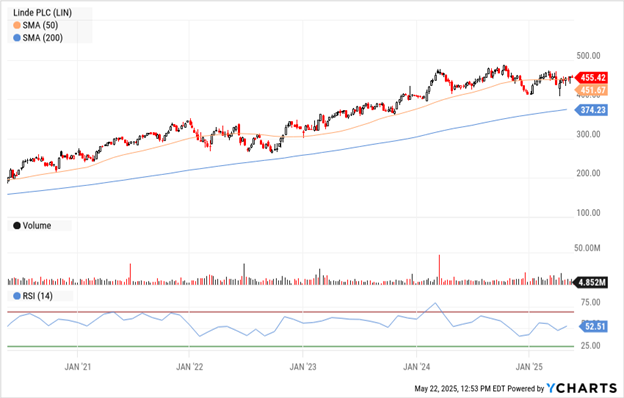Click the JAN '25 date label
624x398 pixels.
click(x=529, y=367)
